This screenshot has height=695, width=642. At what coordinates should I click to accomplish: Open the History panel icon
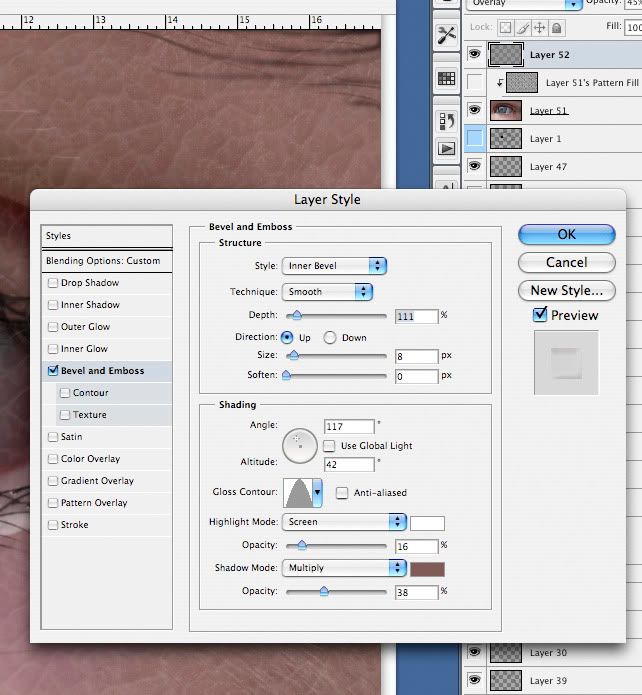pyautogui.click(x=446, y=121)
